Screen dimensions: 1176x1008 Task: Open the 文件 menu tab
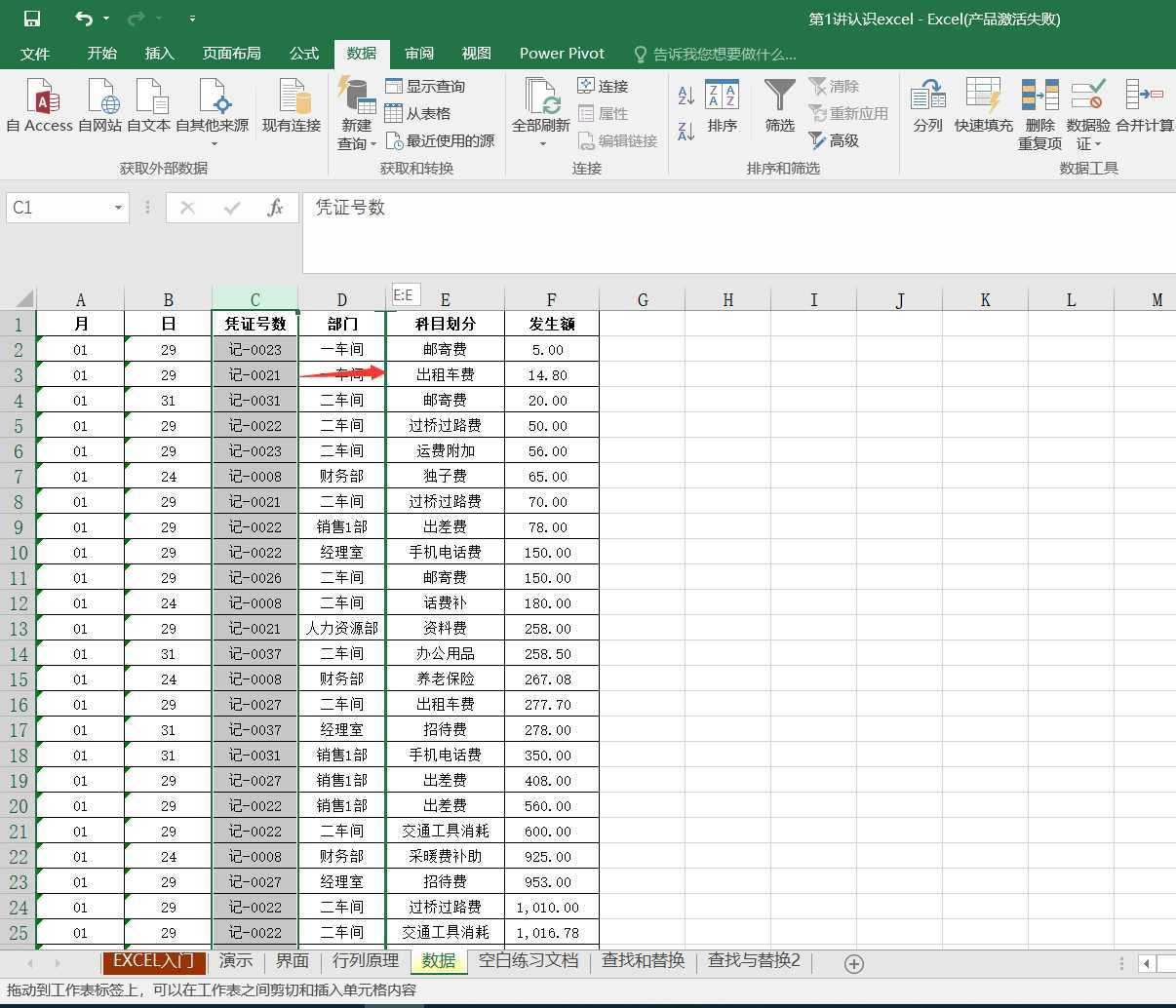(x=35, y=53)
